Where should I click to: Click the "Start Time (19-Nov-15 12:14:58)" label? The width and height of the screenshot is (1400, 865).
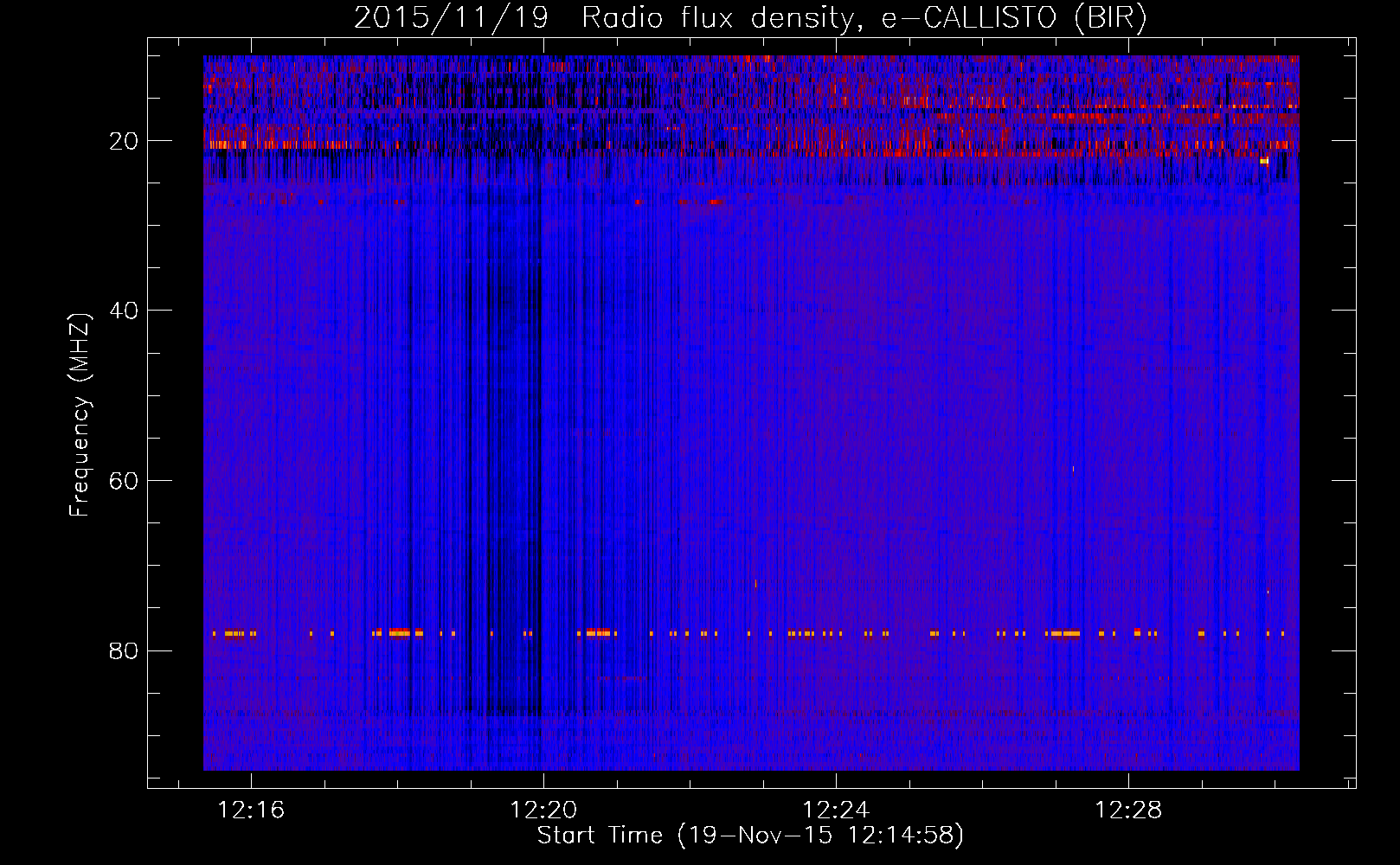(x=750, y=836)
